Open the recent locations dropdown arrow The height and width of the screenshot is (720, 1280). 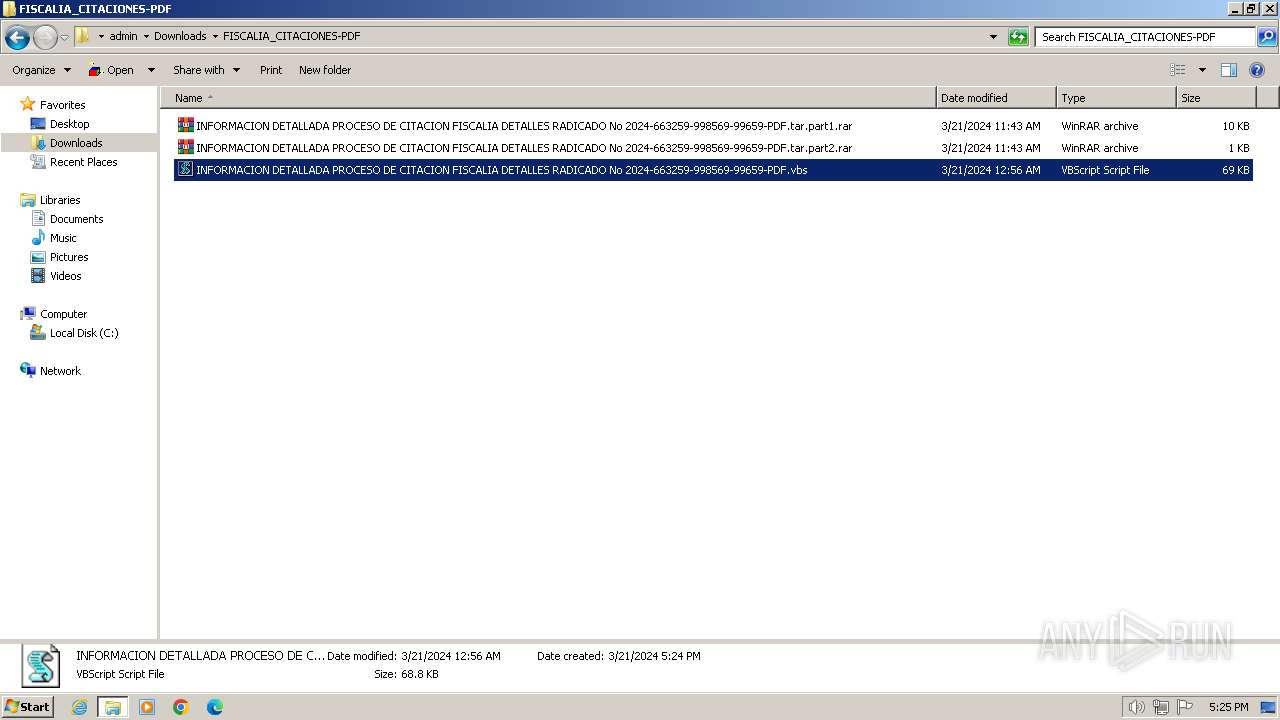[x=64, y=38]
